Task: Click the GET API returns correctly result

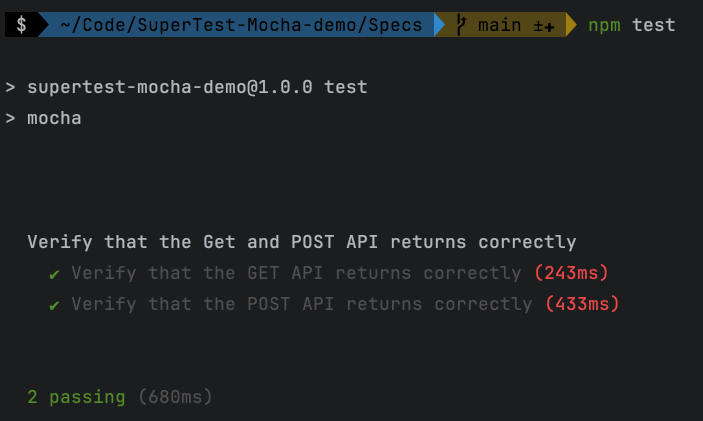Action: tap(296, 273)
